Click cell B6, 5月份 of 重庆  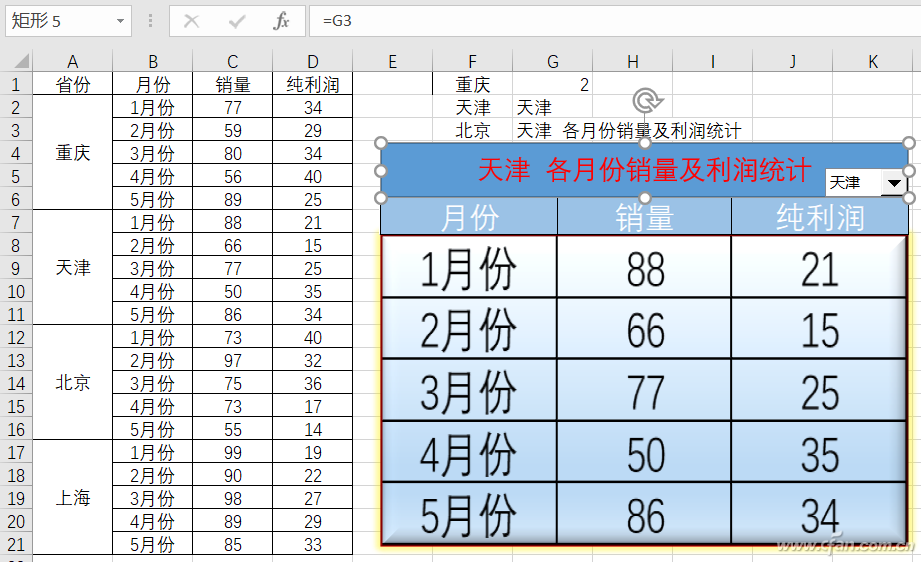tap(153, 199)
